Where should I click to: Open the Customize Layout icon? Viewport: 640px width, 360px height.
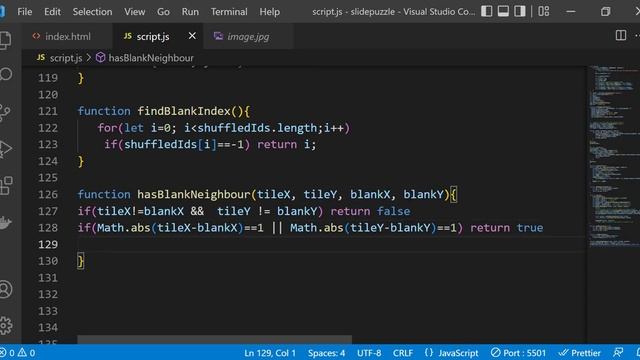coord(544,11)
